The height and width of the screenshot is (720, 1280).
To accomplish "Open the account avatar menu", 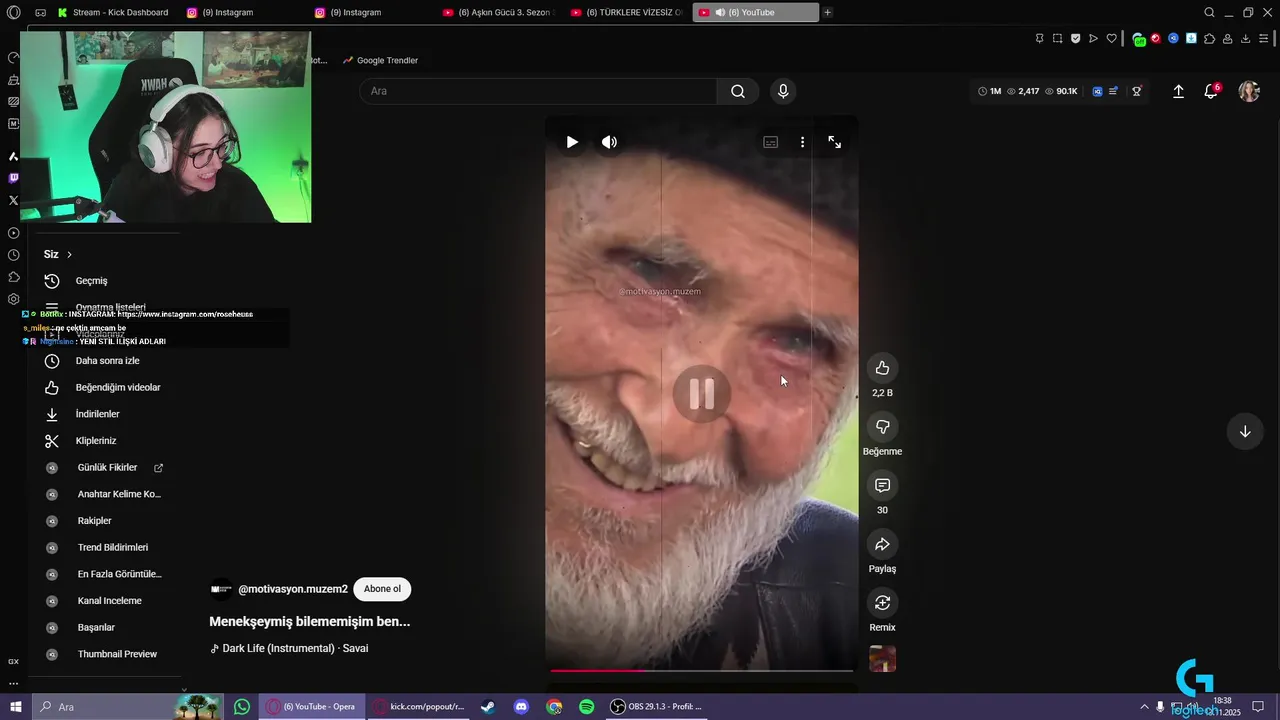I will click(x=1249, y=91).
